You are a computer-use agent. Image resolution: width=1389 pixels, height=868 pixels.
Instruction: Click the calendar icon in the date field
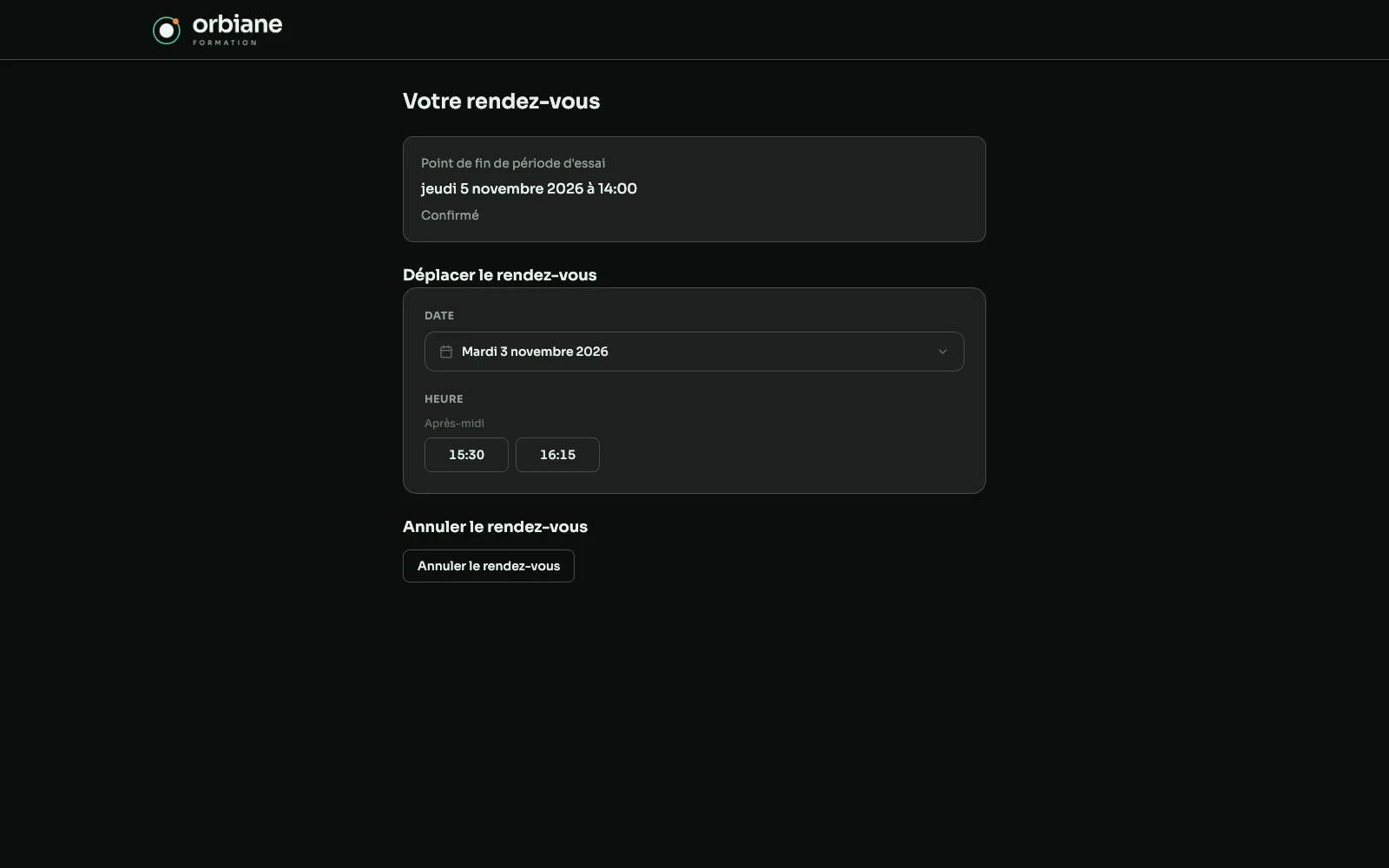(446, 352)
